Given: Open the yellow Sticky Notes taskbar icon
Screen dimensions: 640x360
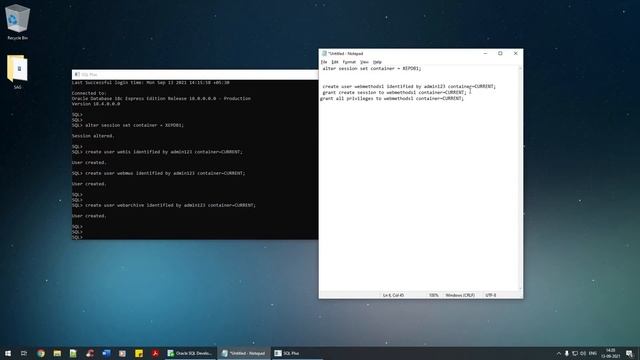Looking at the screenshot, I should click(139, 353).
